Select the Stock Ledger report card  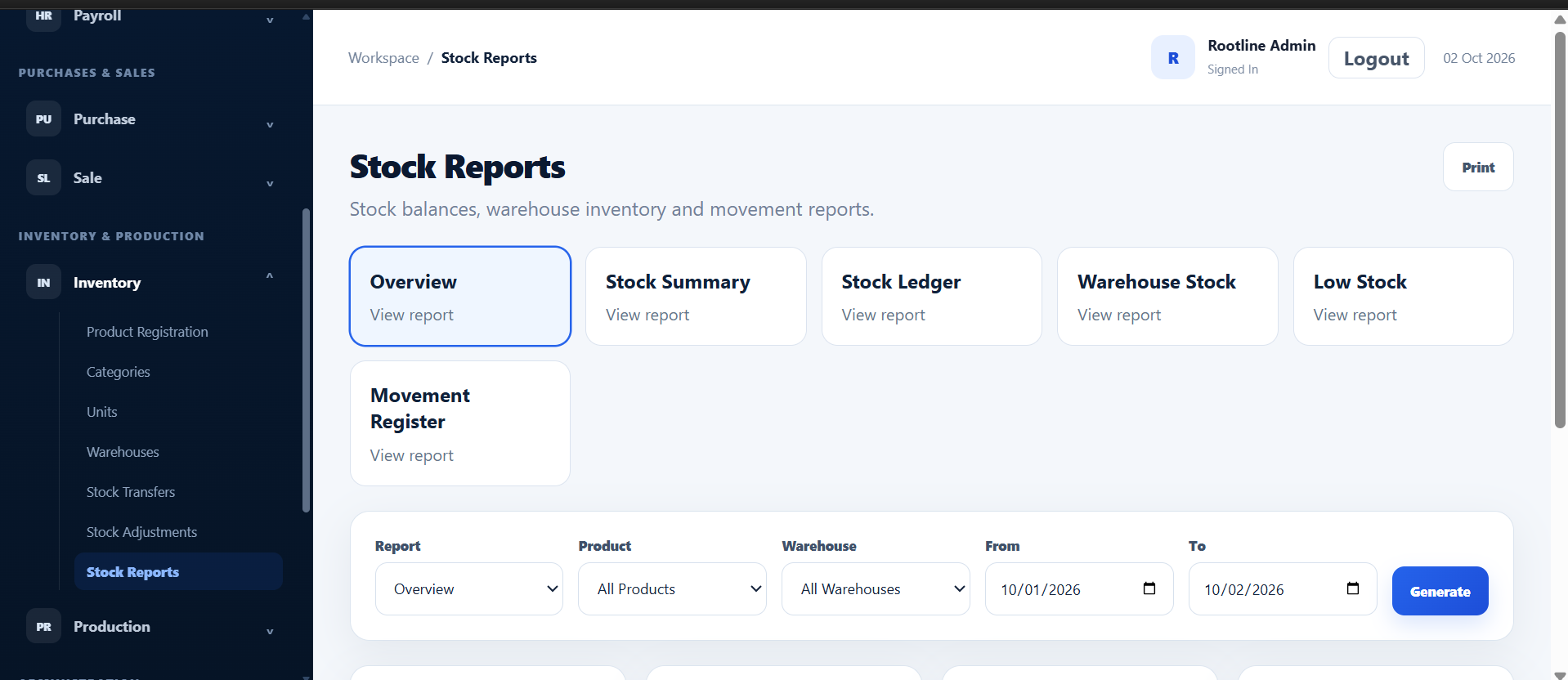(x=932, y=296)
